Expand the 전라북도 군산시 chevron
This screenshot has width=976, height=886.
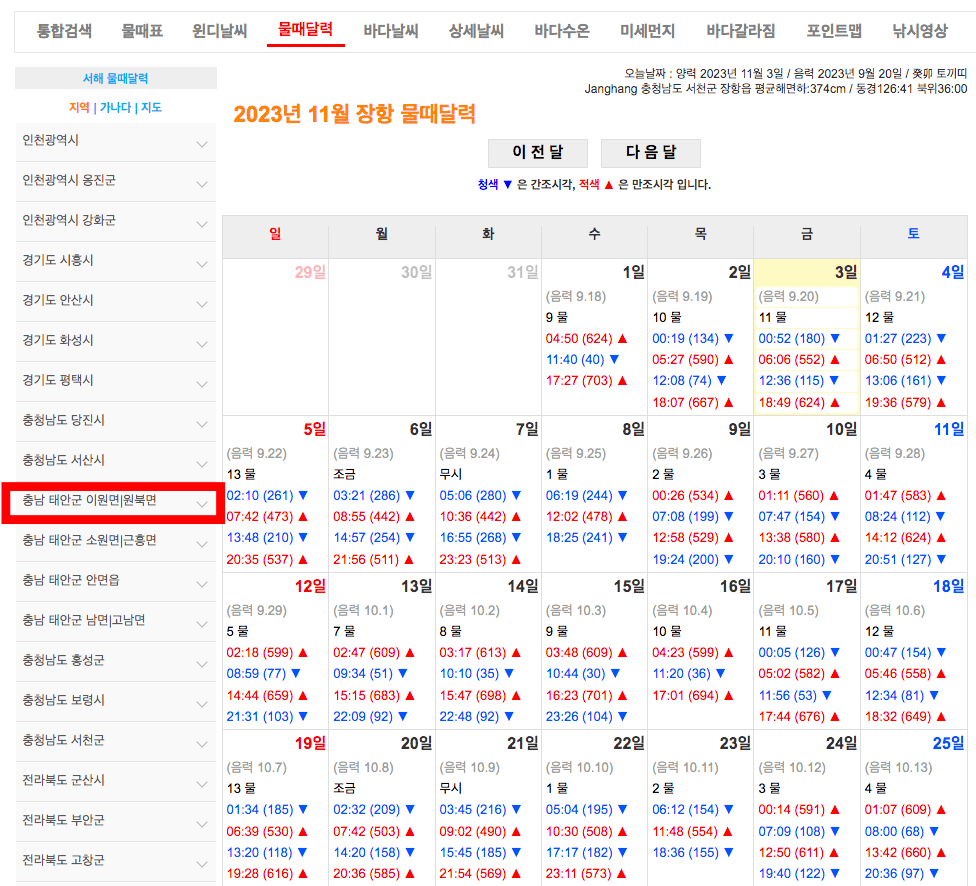(202, 784)
